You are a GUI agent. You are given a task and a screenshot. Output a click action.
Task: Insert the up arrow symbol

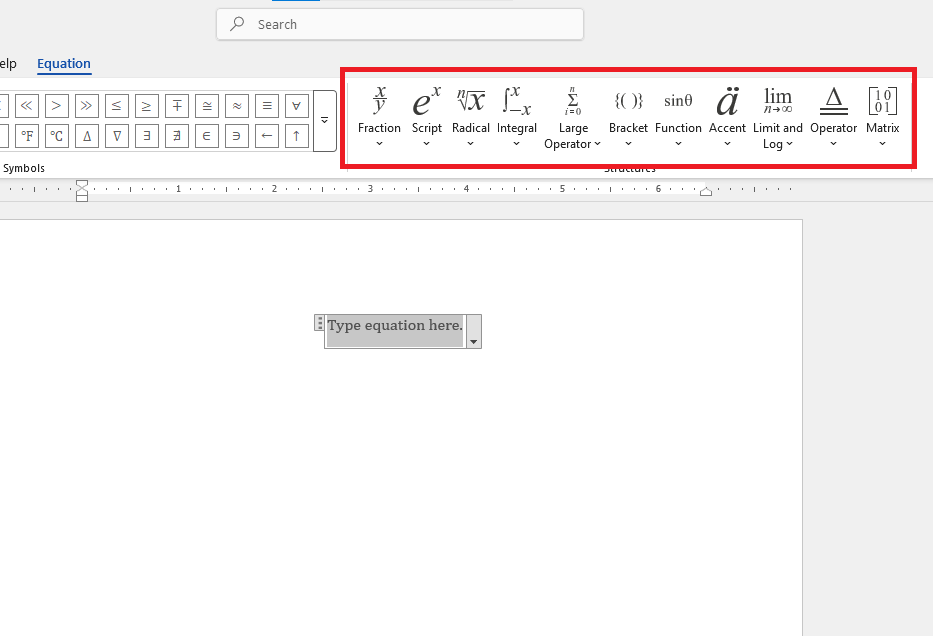click(296, 136)
